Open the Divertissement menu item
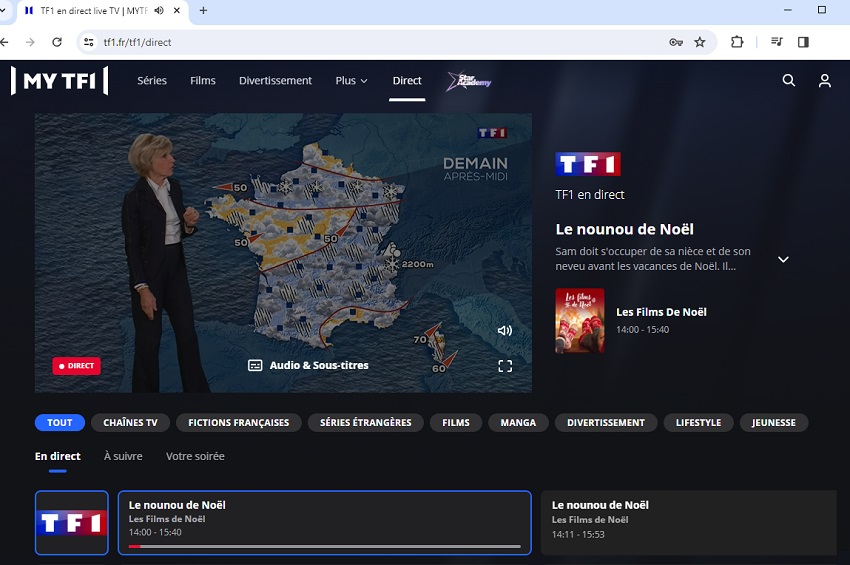This screenshot has width=850, height=565. pos(275,81)
